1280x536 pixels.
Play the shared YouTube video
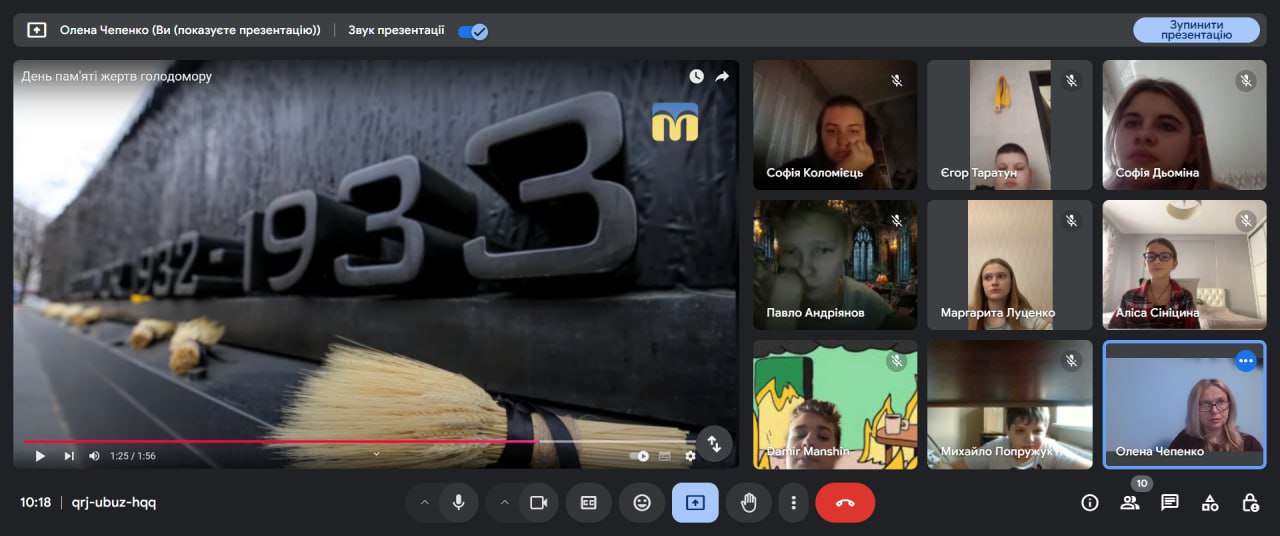tap(40, 456)
